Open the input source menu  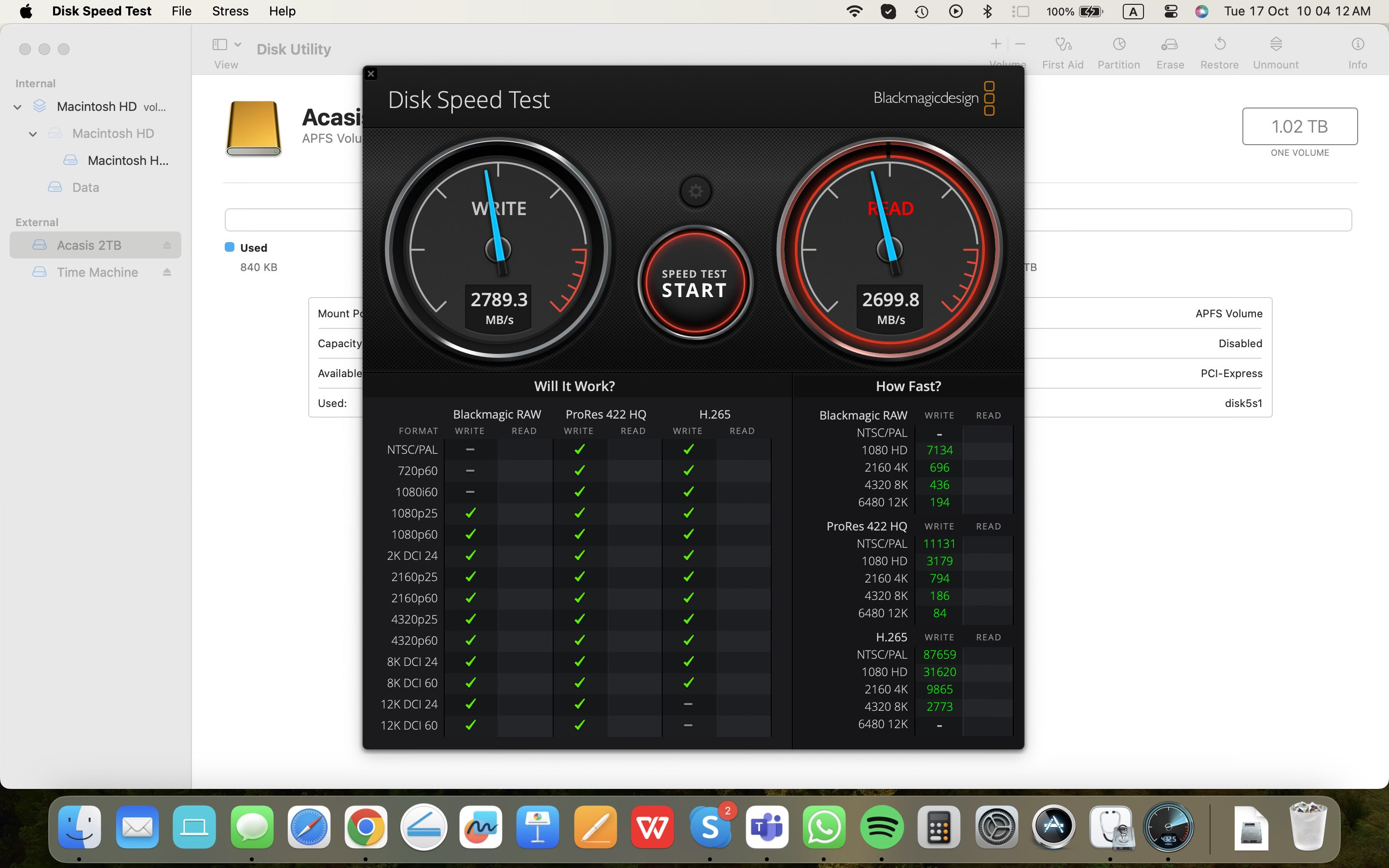click(x=1133, y=11)
